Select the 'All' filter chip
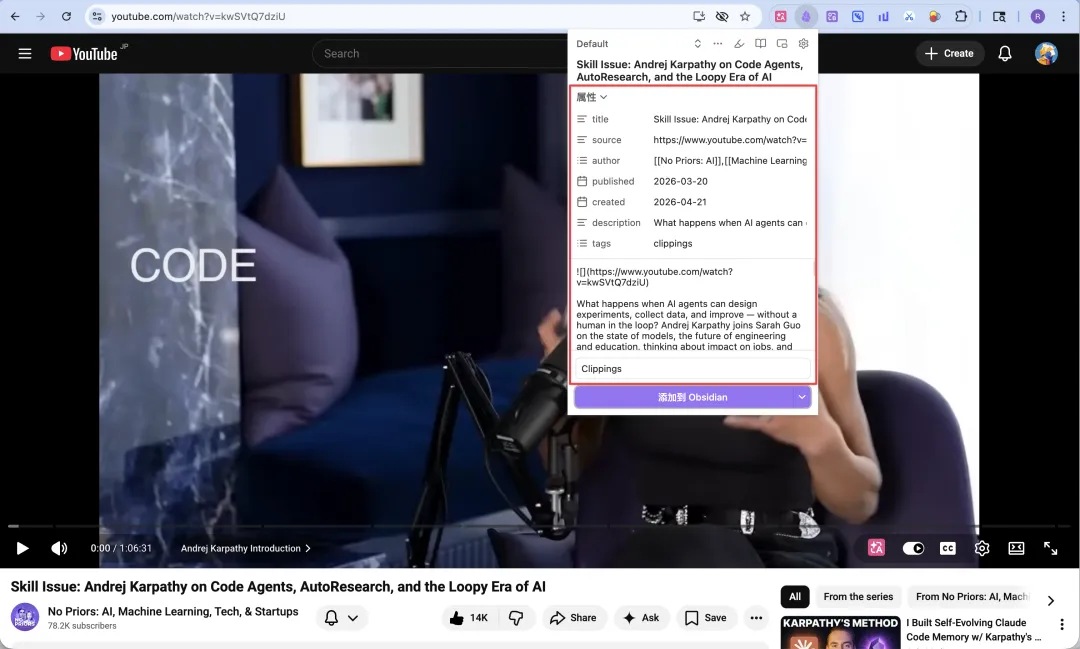Image resolution: width=1080 pixels, height=649 pixels. pyautogui.click(x=795, y=597)
